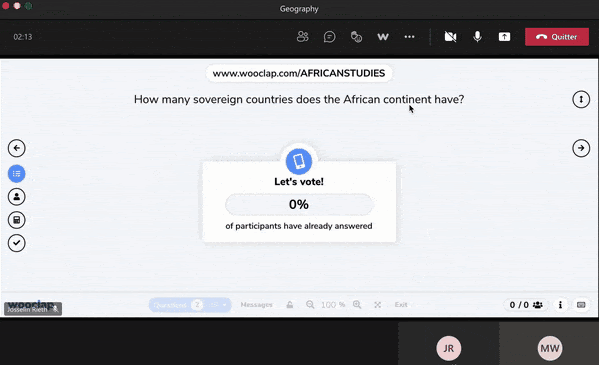The height and width of the screenshot is (365, 600).
Task: Open the info icon in the bottom bar
Action: (x=560, y=305)
